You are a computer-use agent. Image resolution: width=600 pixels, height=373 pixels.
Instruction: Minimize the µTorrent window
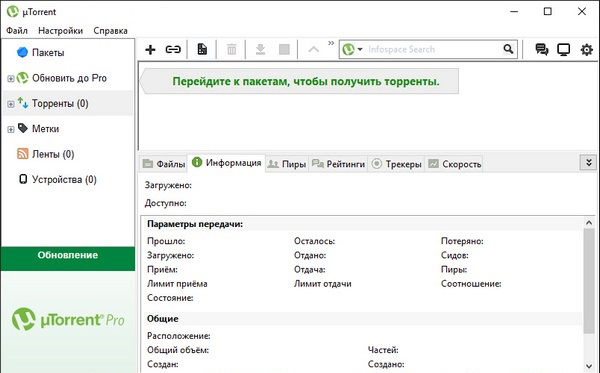514,11
